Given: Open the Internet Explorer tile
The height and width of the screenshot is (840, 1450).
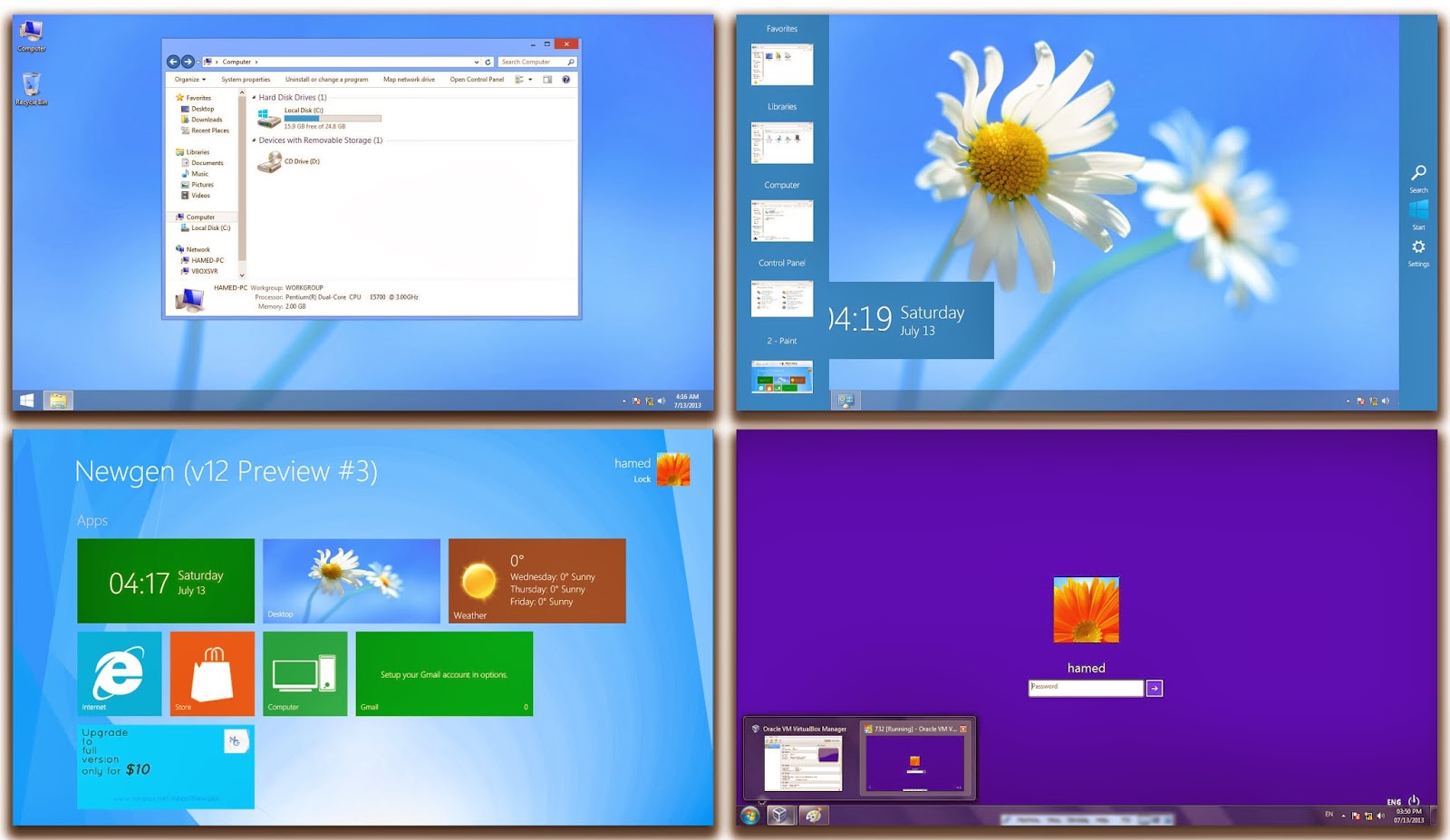Looking at the screenshot, I should tap(119, 673).
